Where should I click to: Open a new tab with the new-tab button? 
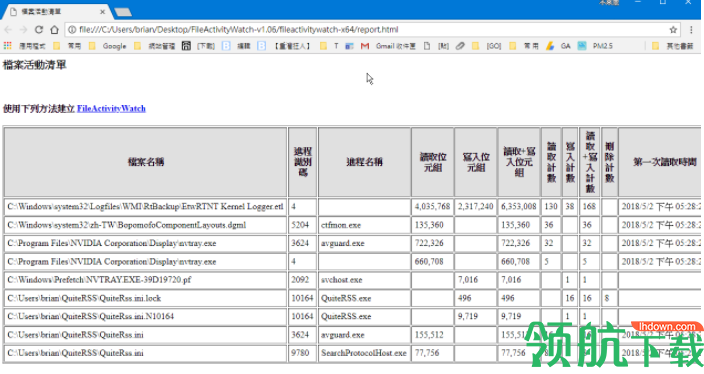(123, 12)
